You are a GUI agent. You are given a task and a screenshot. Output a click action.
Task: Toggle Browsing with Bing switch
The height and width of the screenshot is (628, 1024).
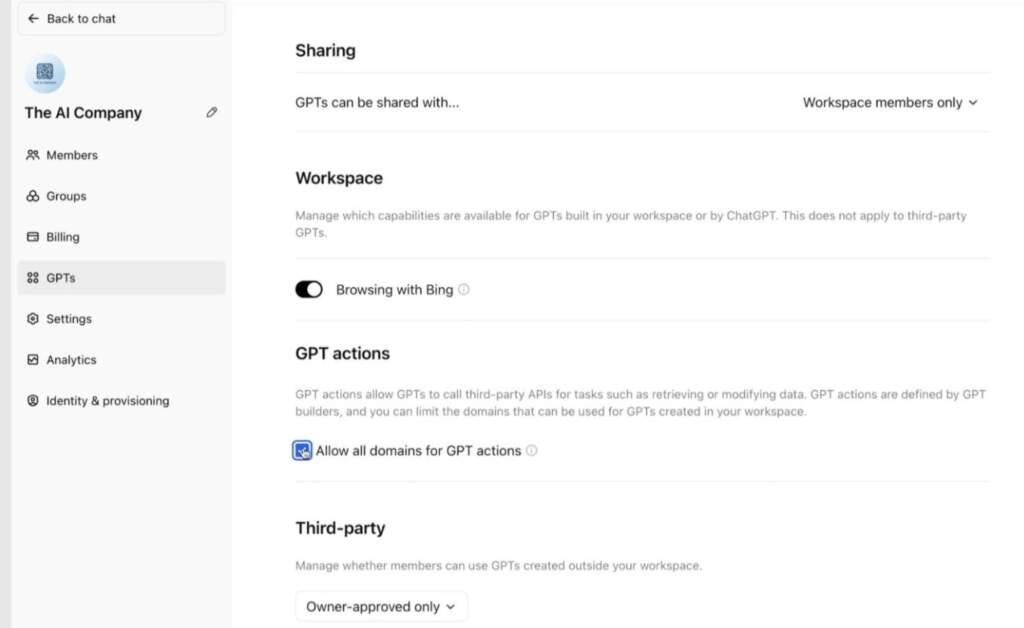pyautogui.click(x=309, y=289)
